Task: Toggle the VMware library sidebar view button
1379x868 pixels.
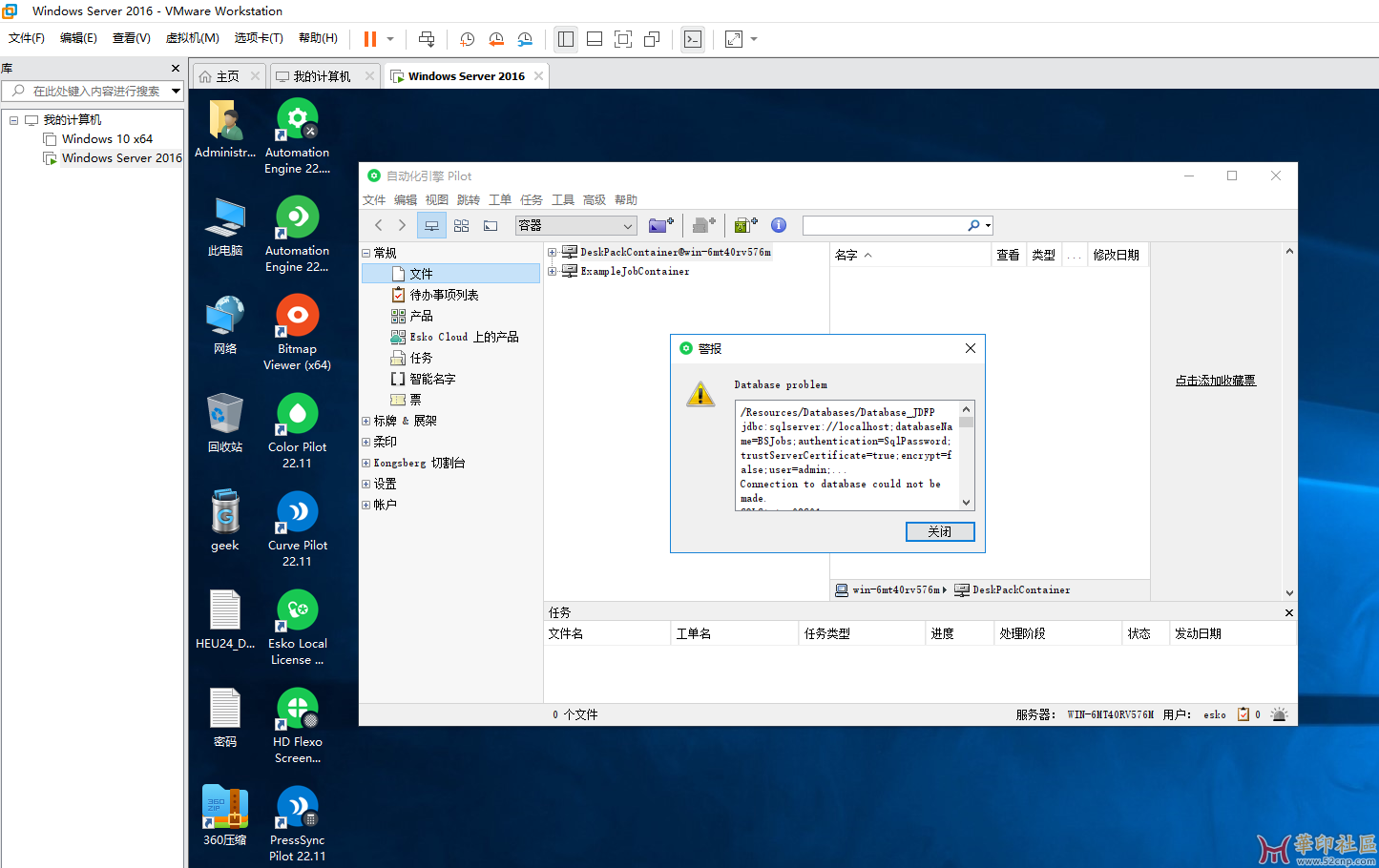Action: (x=566, y=39)
